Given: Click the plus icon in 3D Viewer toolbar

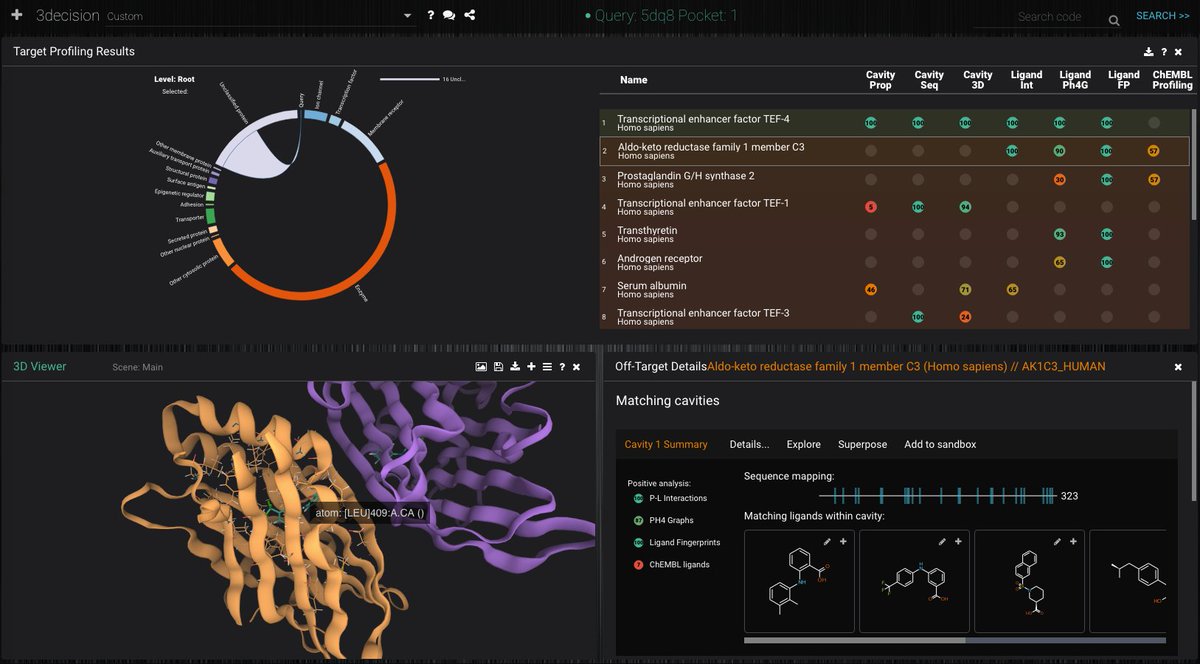Looking at the screenshot, I should click(x=531, y=367).
